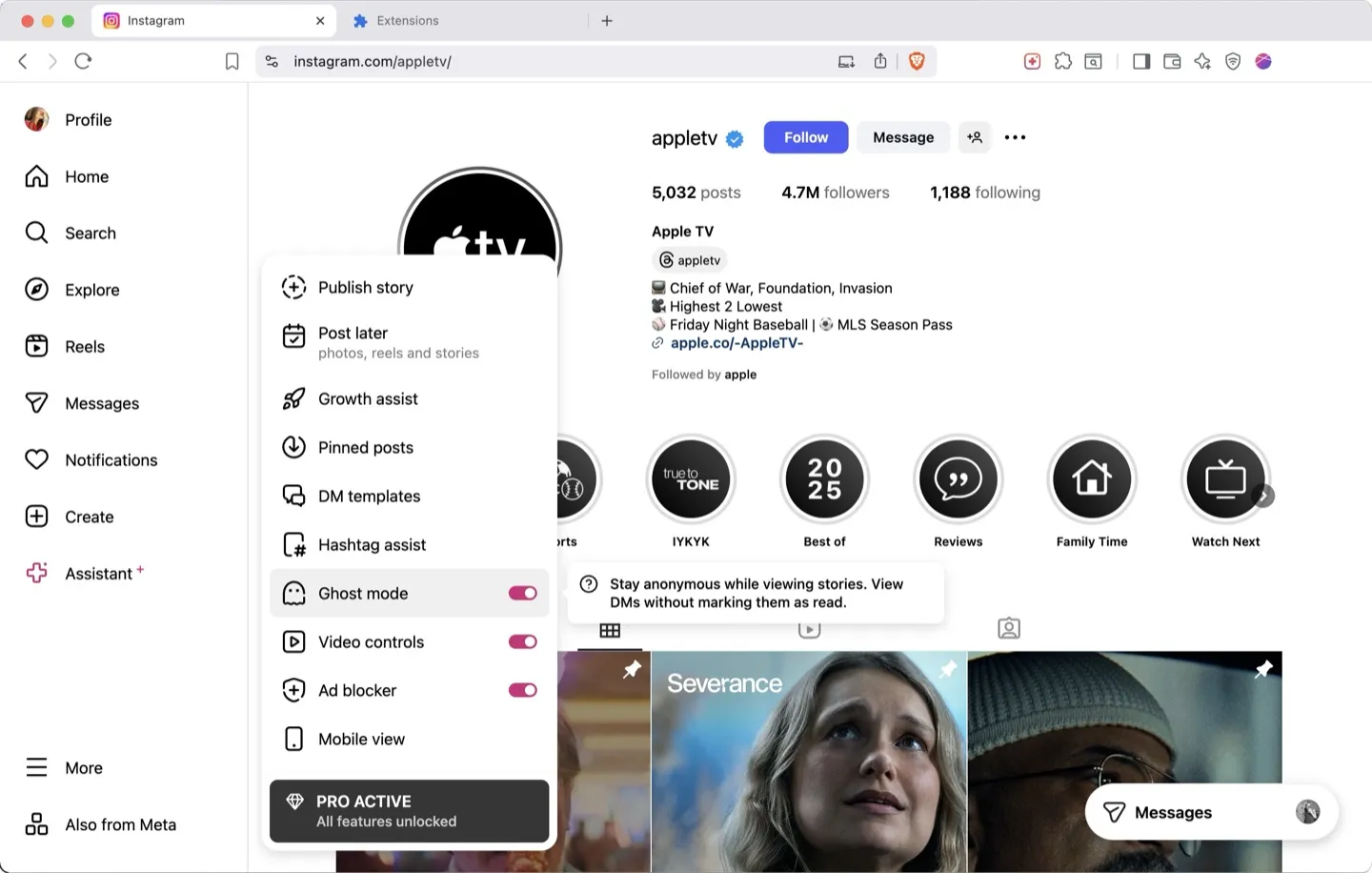
Task: Open the Reels section in the sidebar
Action: (85, 346)
